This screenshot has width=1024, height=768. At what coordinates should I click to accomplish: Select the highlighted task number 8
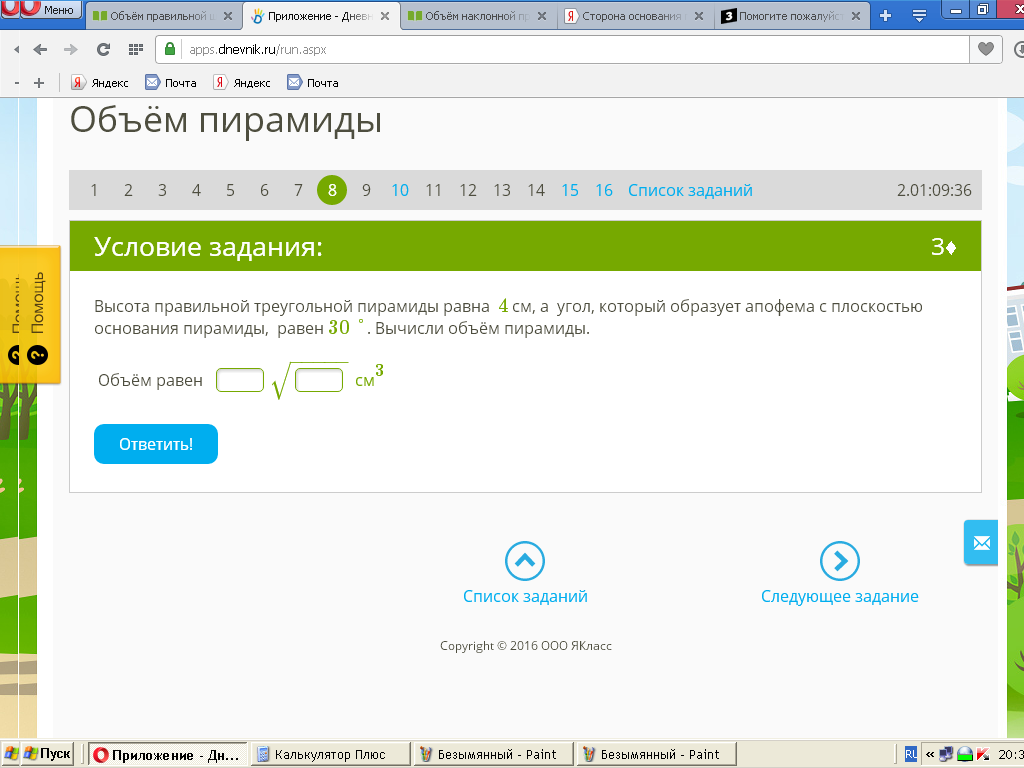(x=332, y=190)
